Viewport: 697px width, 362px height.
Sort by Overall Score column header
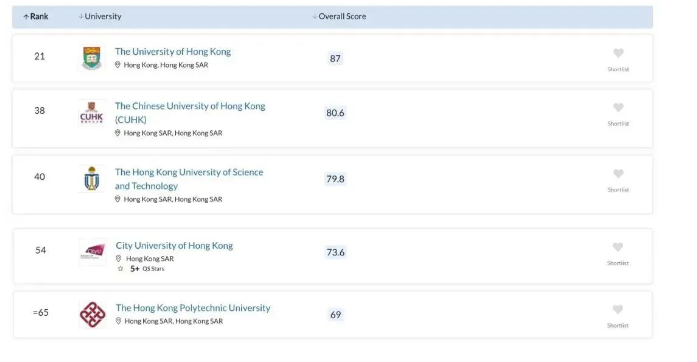[339, 16]
